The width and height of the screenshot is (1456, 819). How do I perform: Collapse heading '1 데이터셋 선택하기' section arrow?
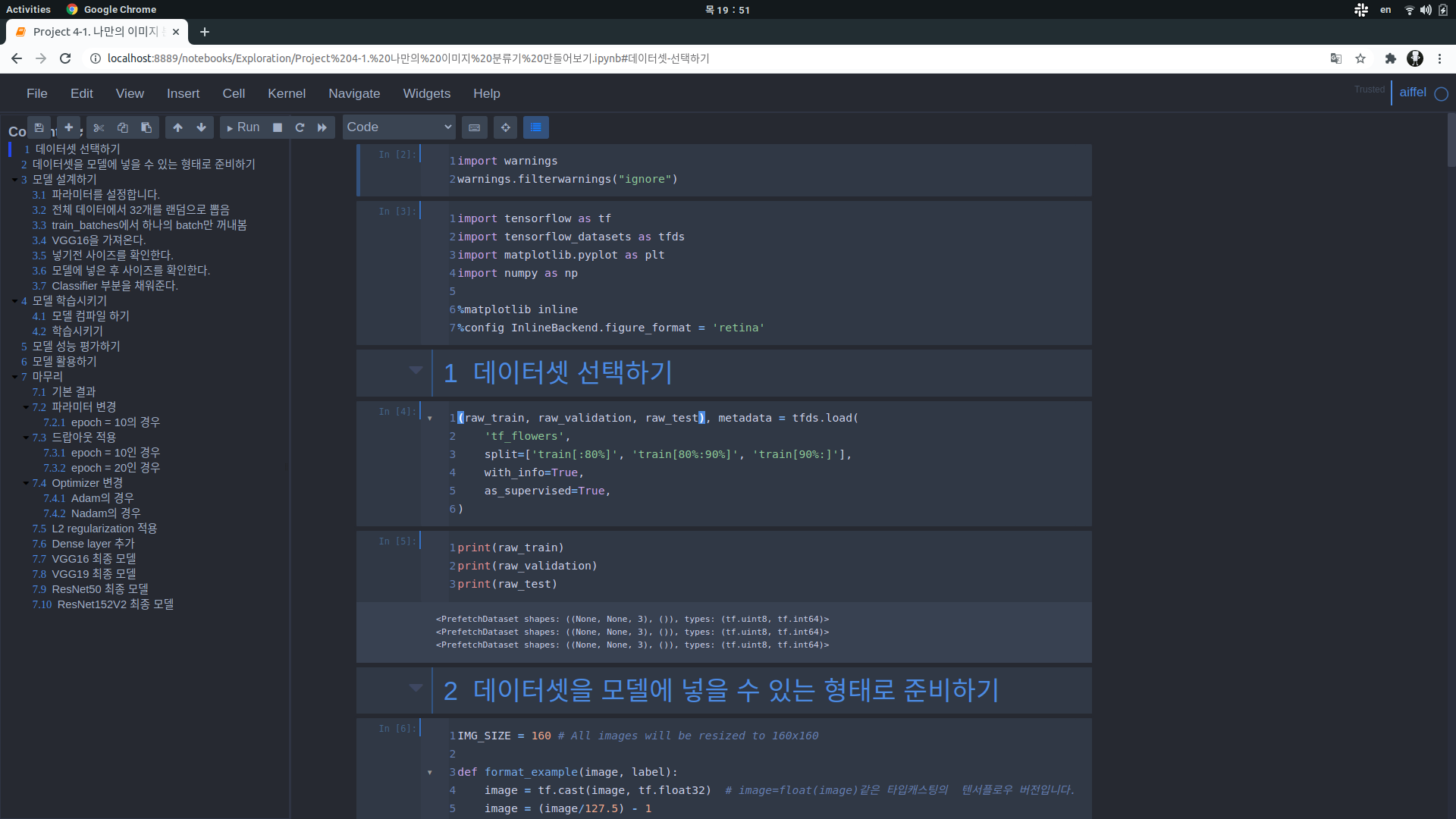[416, 370]
